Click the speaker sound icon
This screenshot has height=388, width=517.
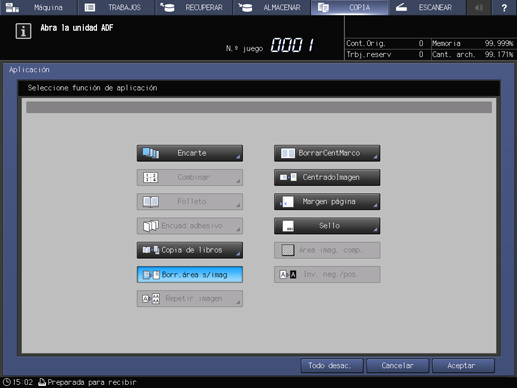479,7
